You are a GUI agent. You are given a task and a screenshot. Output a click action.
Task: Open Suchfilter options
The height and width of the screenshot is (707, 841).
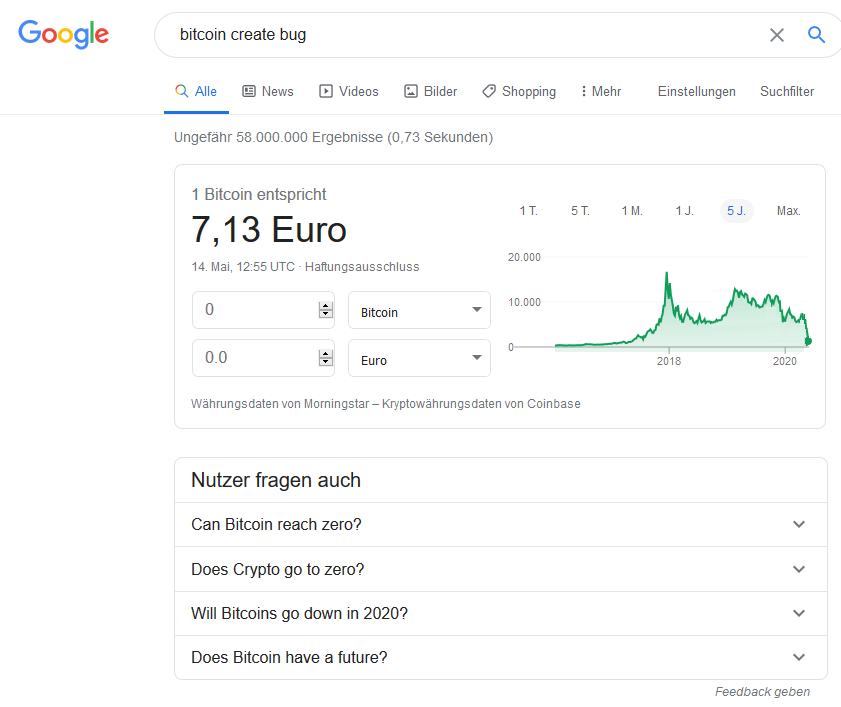click(787, 91)
